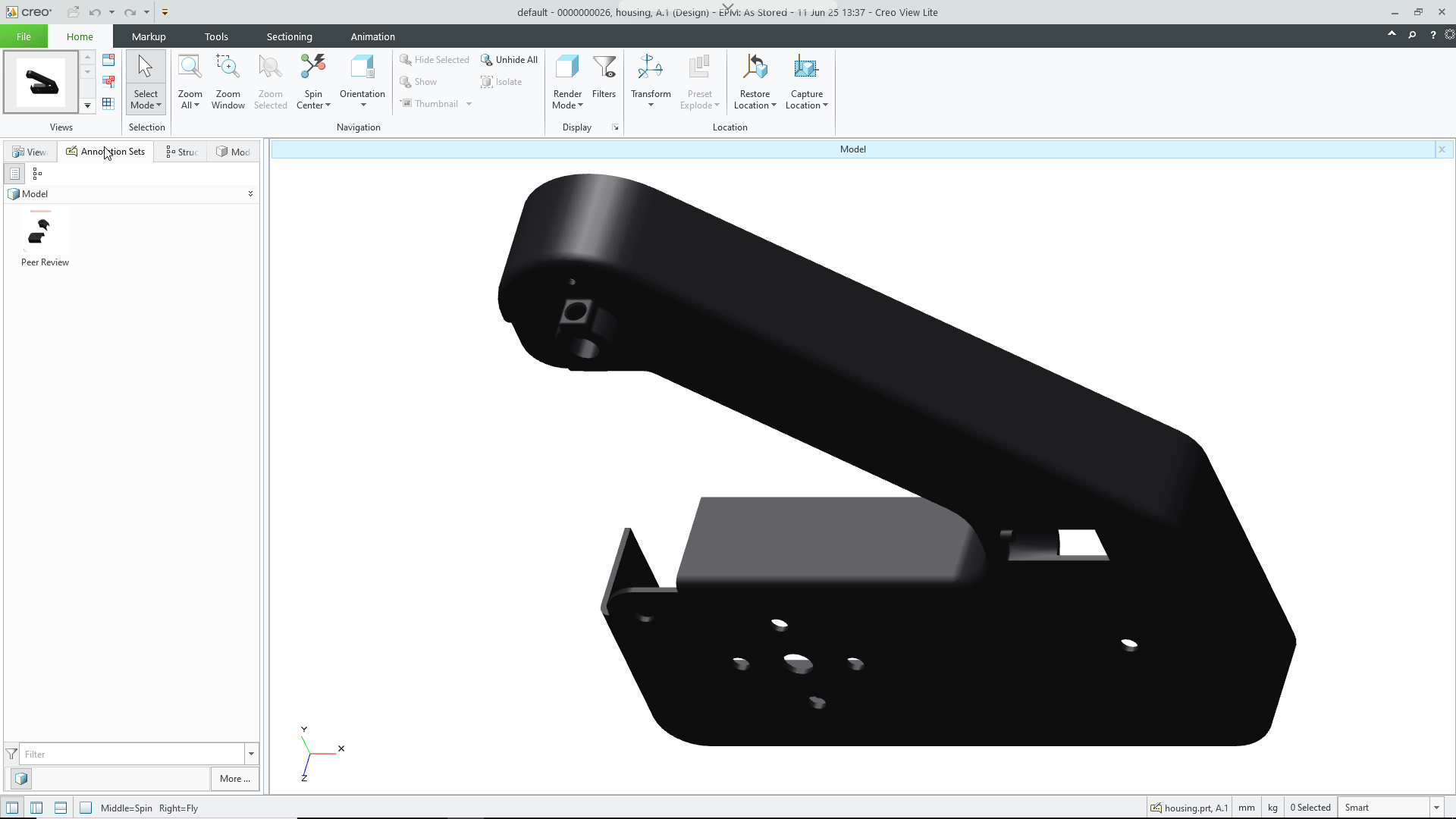Open the Display group dialog launcher
Image resolution: width=1456 pixels, height=819 pixels.
pyautogui.click(x=615, y=127)
